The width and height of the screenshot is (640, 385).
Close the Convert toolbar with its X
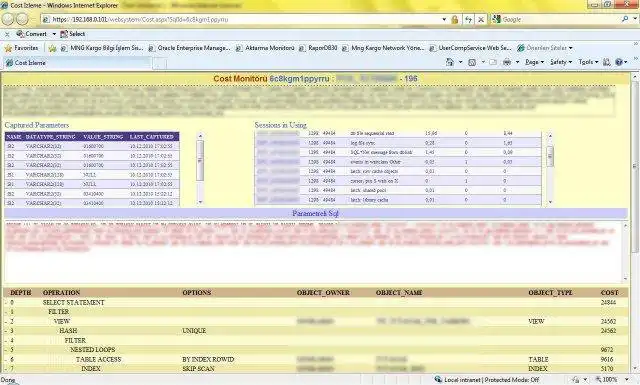tap(7, 34)
